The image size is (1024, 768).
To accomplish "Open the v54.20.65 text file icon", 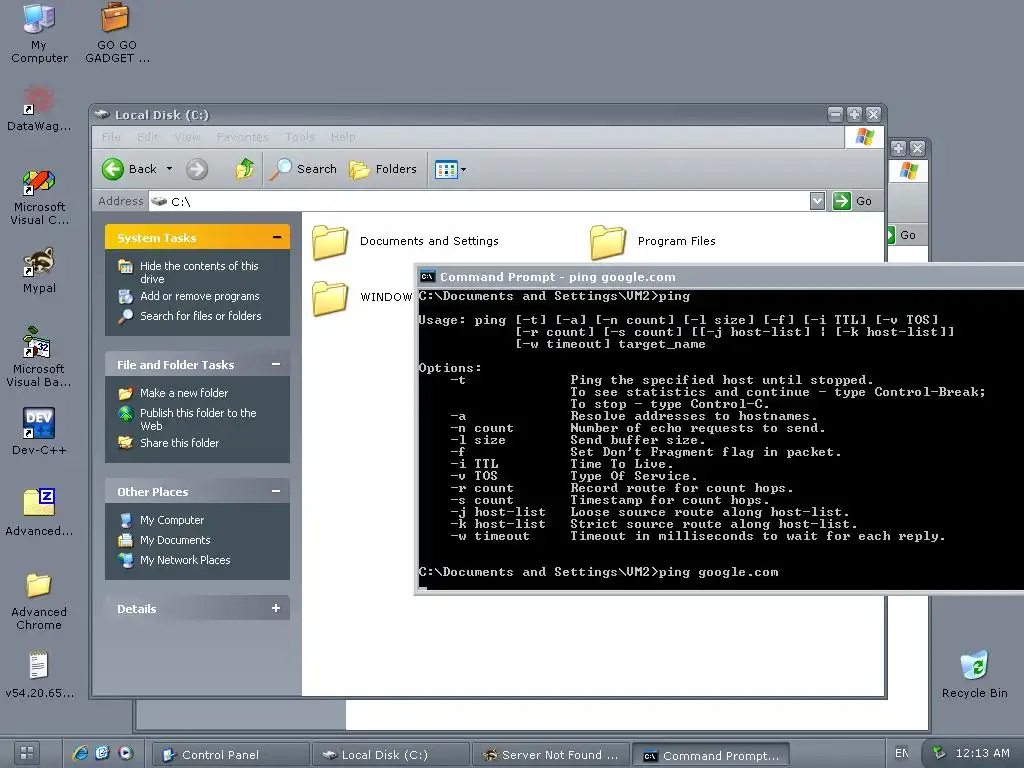I will (39, 674).
